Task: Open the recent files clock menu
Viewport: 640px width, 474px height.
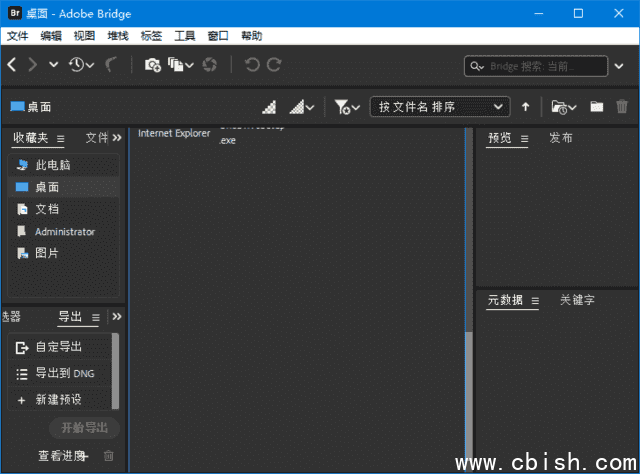Action: pos(81,65)
